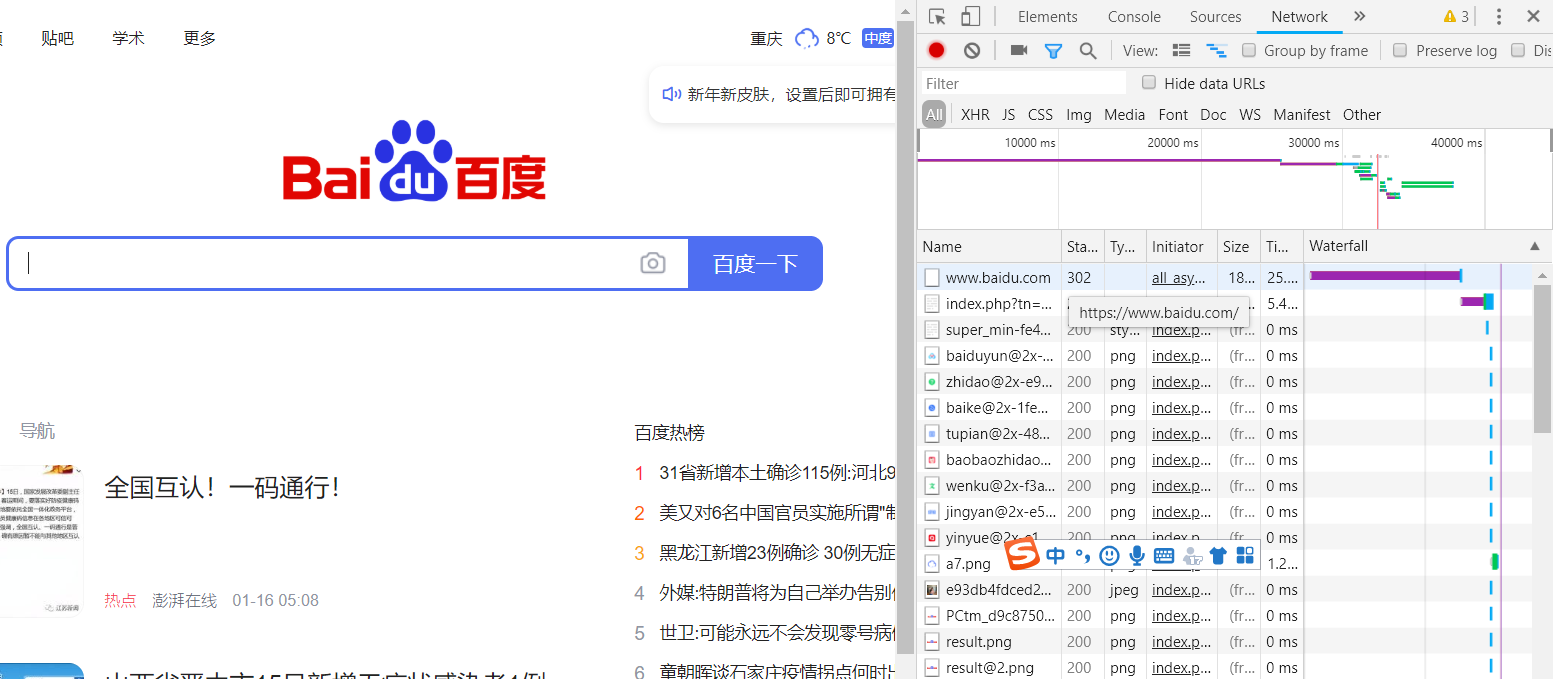Open the soft keyboard on IME bar
This screenshot has width=1553, height=679.
tap(1164, 555)
